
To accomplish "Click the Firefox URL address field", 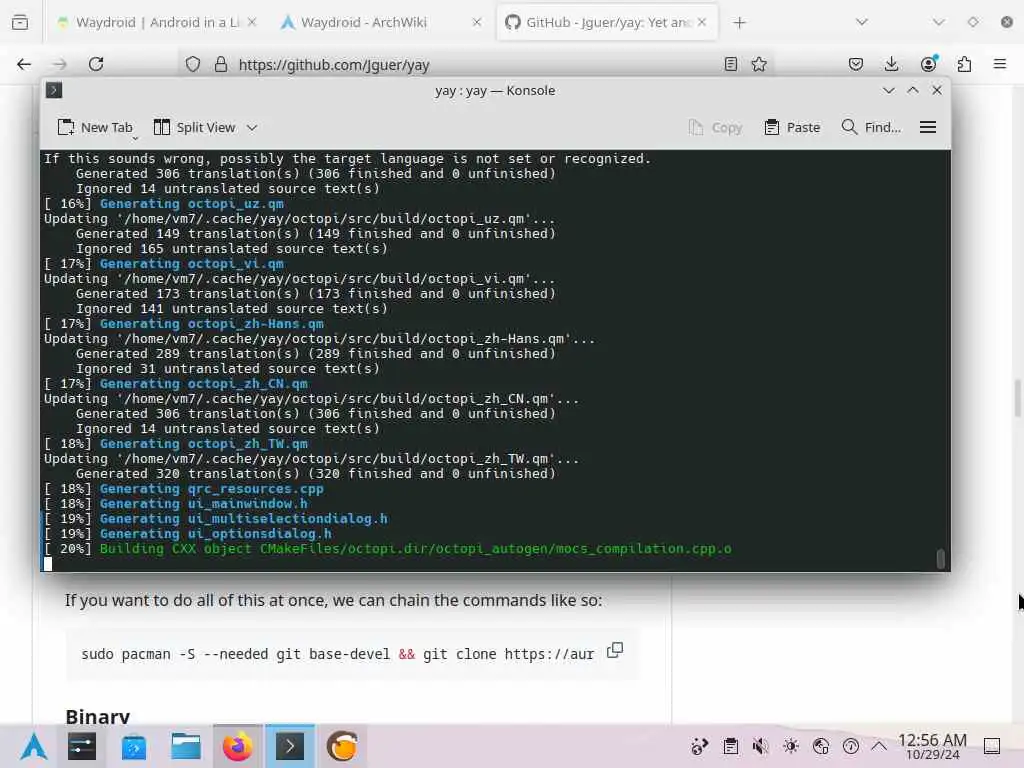I will click(x=477, y=65).
